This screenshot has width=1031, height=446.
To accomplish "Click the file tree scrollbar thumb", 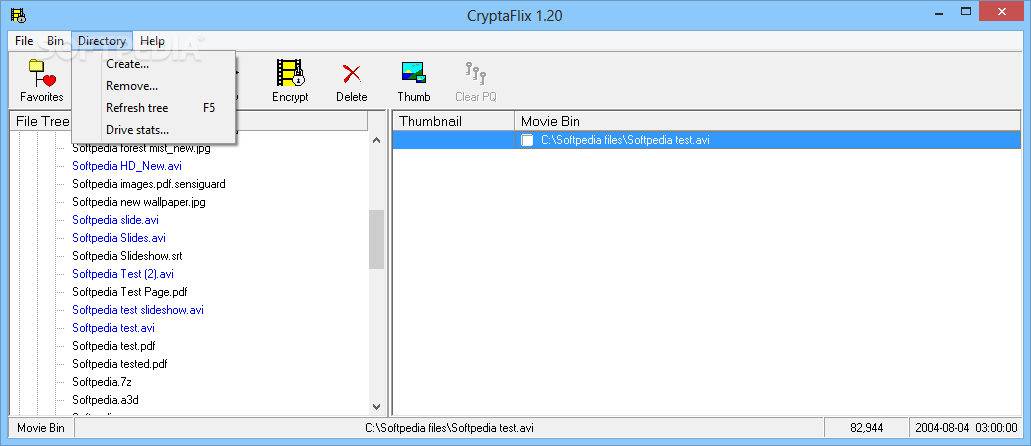I will [x=376, y=239].
